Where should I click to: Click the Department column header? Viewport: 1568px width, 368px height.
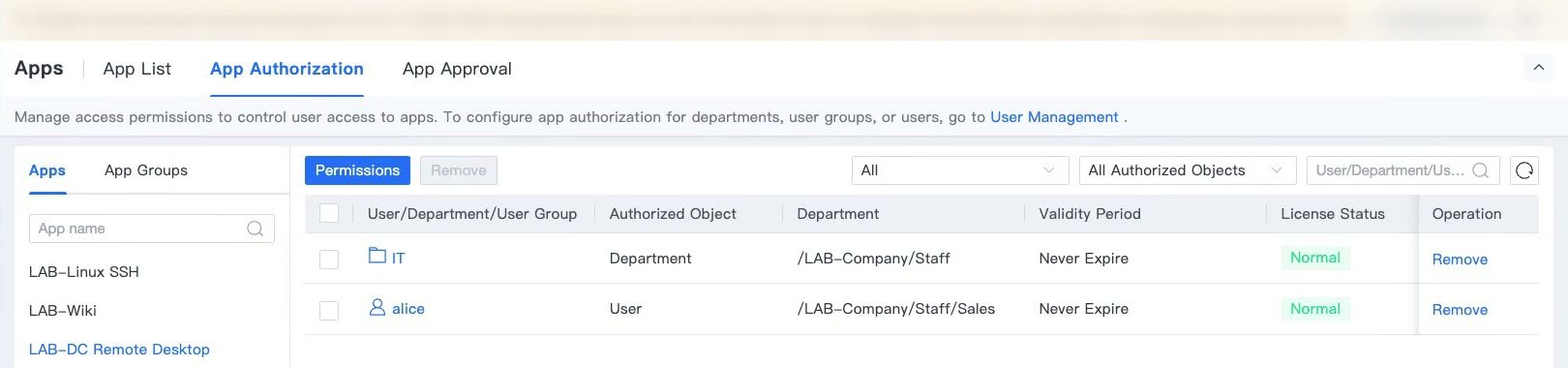(x=838, y=214)
